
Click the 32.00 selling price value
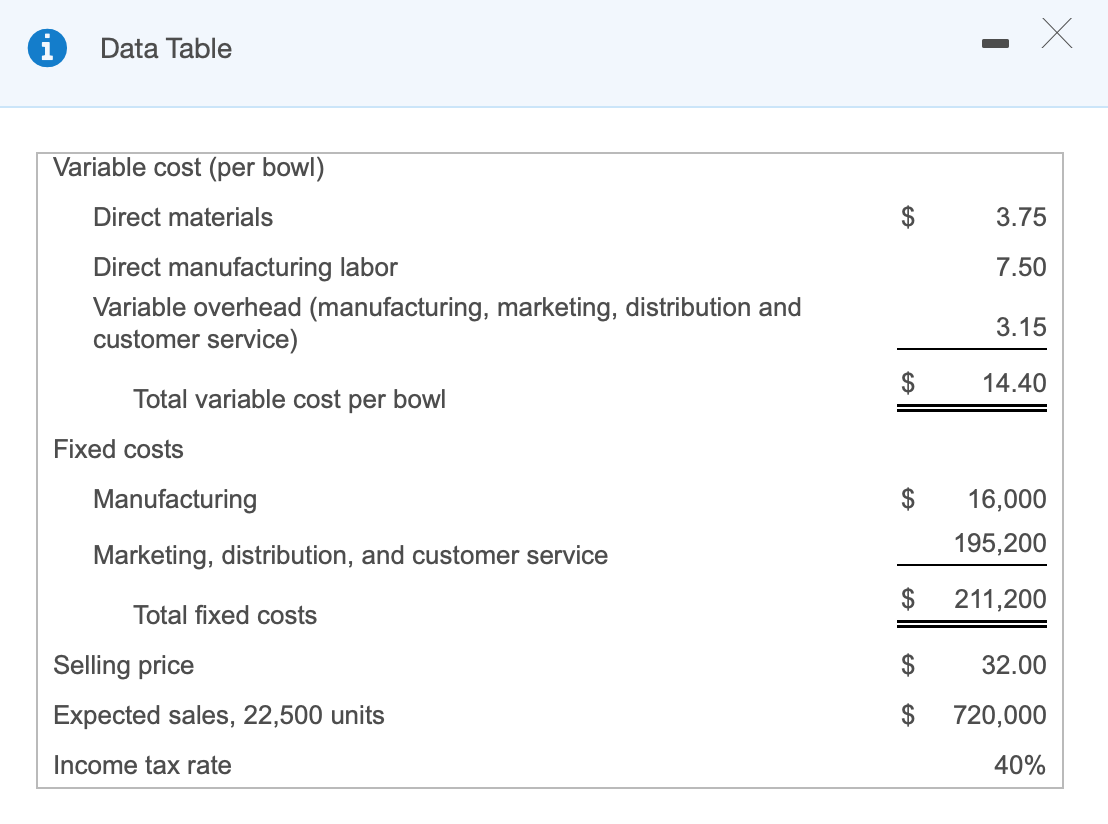pos(1014,665)
